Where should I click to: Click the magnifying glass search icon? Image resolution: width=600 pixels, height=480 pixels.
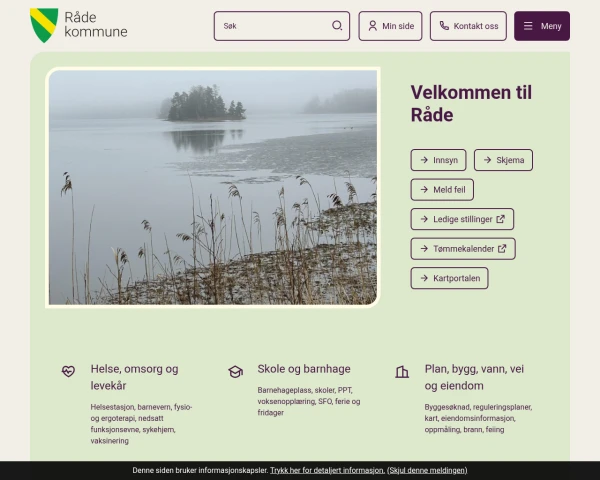[337, 26]
